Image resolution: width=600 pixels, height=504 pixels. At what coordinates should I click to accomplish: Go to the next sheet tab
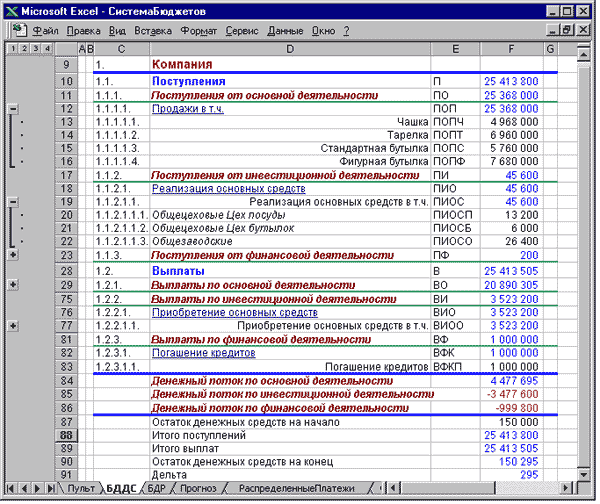pos(37,488)
